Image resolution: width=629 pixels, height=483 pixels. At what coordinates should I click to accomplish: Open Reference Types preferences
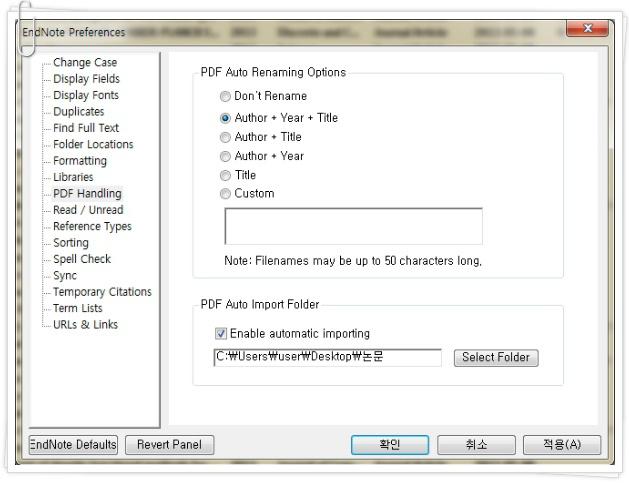click(x=92, y=227)
